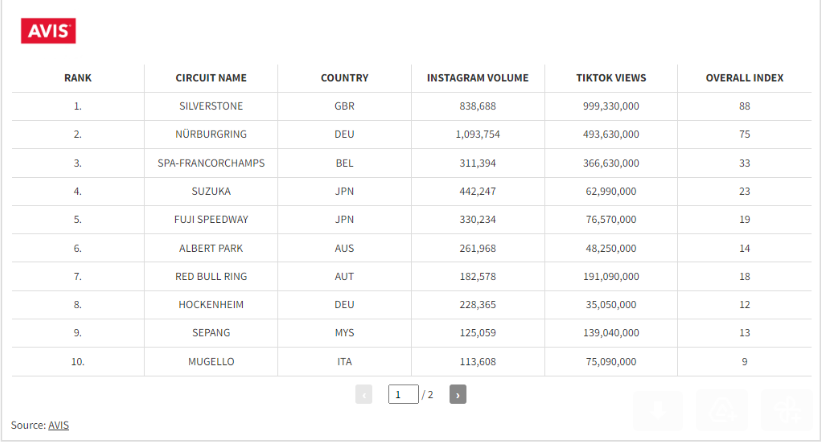
Task: Click the disabled previous page arrow
Action: point(364,394)
